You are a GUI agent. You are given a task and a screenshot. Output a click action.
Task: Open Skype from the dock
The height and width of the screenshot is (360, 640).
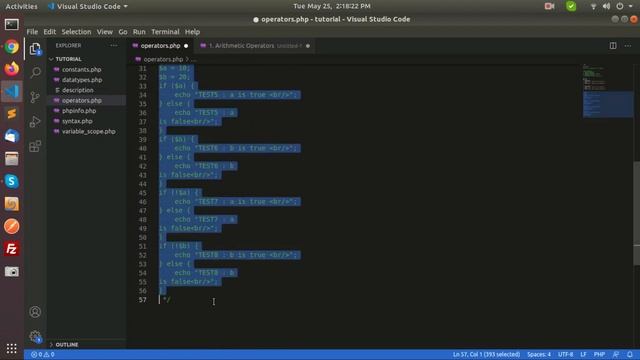(11, 181)
